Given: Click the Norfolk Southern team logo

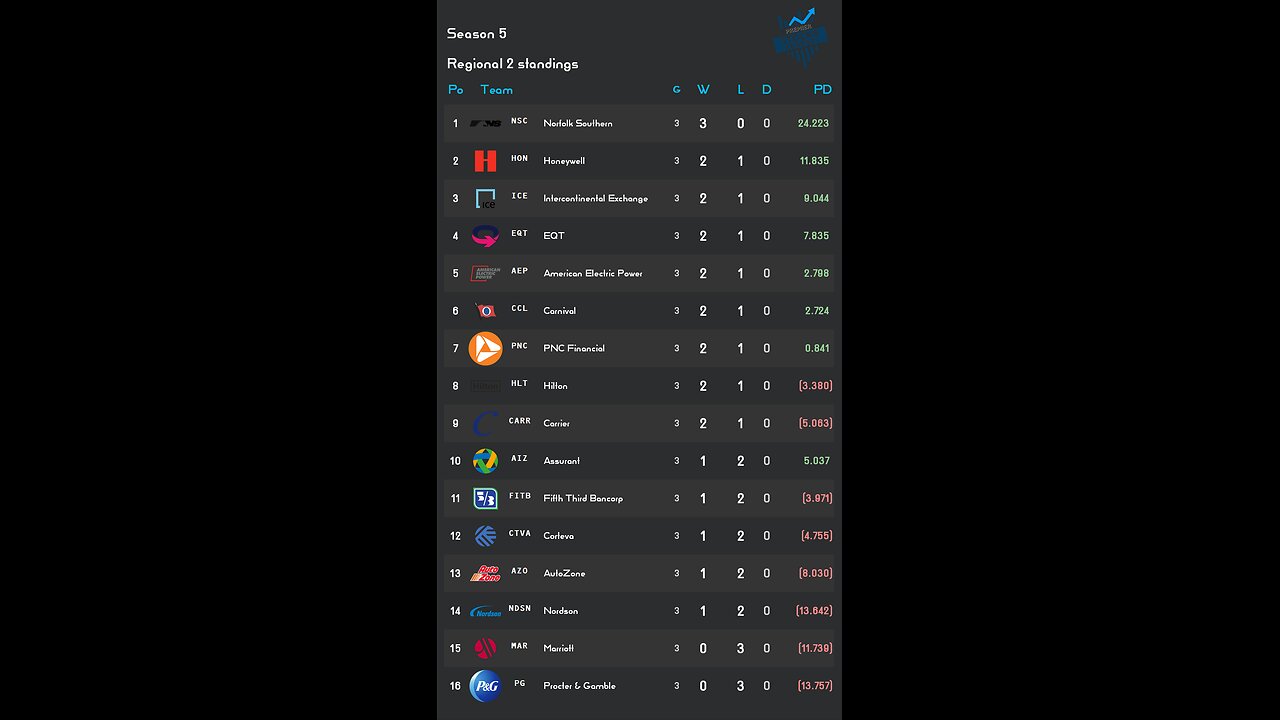Looking at the screenshot, I should (x=486, y=123).
